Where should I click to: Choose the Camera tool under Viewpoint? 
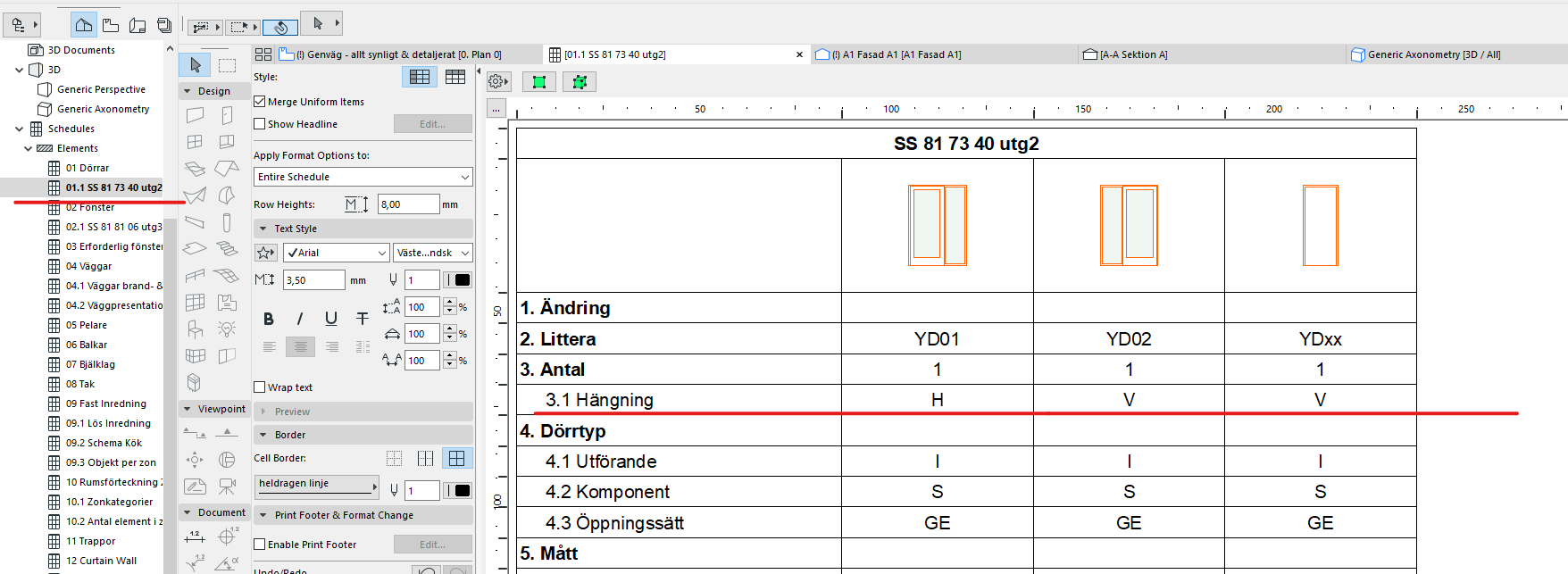coord(227,487)
